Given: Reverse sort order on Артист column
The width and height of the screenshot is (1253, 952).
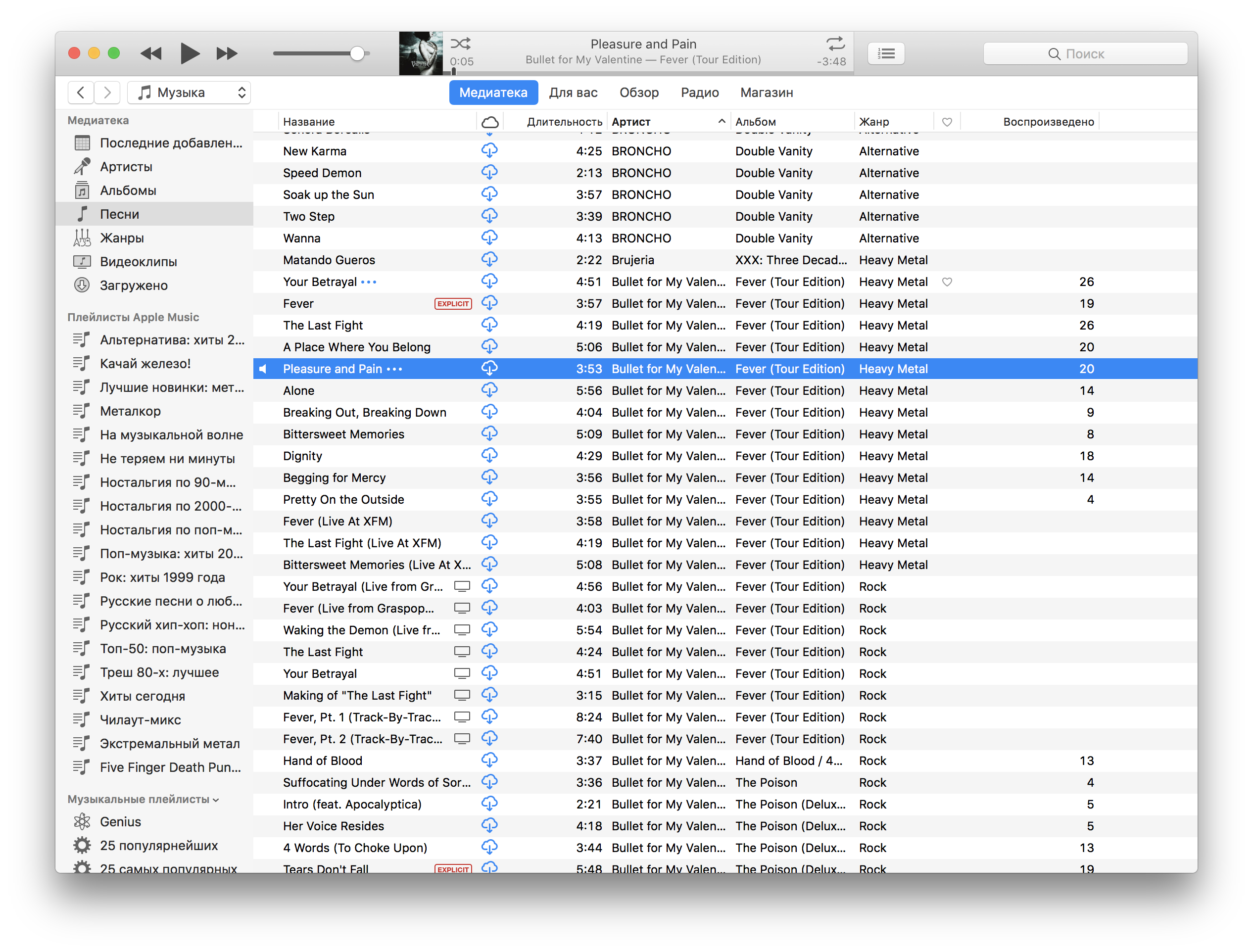Looking at the screenshot, I should pyautogui.click(x=669, y=121).
